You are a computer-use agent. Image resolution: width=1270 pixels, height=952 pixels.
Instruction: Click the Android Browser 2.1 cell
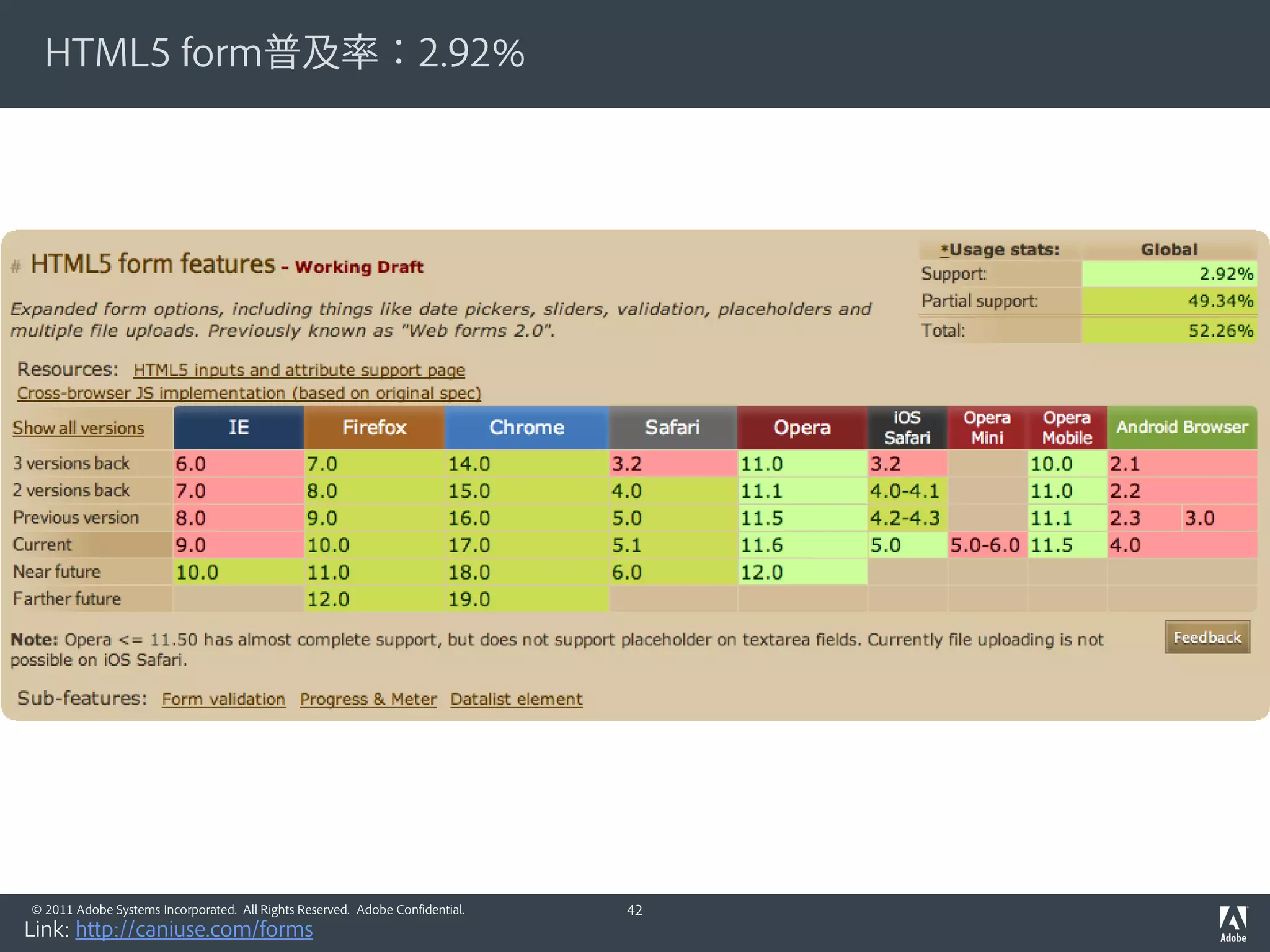[x=1182, y=464]
